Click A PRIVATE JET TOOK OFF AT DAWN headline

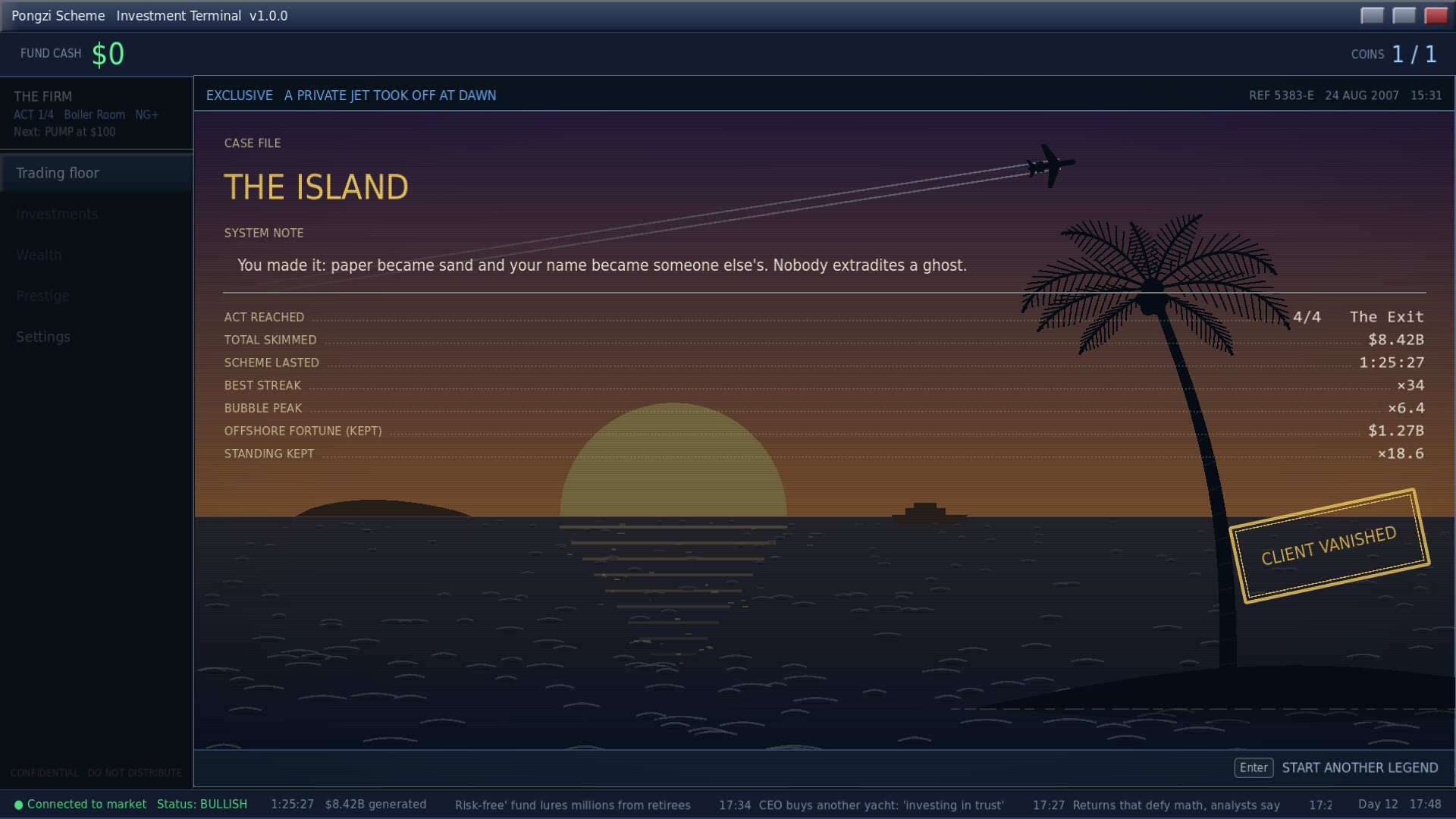(x=390, y=96)
